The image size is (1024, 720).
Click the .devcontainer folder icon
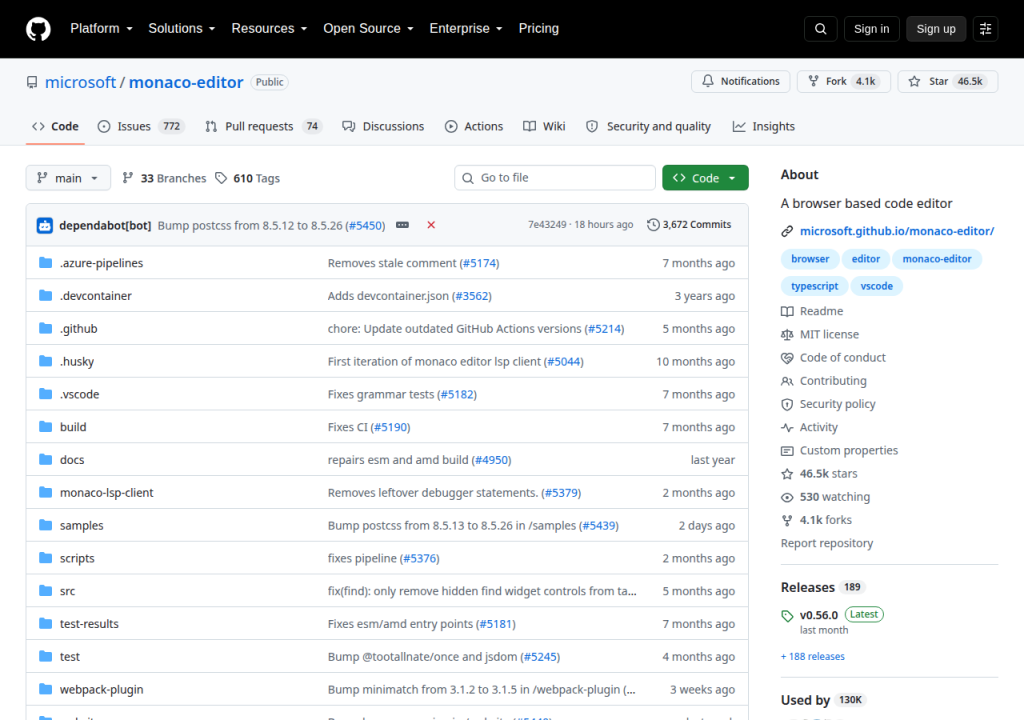(45, 295)
